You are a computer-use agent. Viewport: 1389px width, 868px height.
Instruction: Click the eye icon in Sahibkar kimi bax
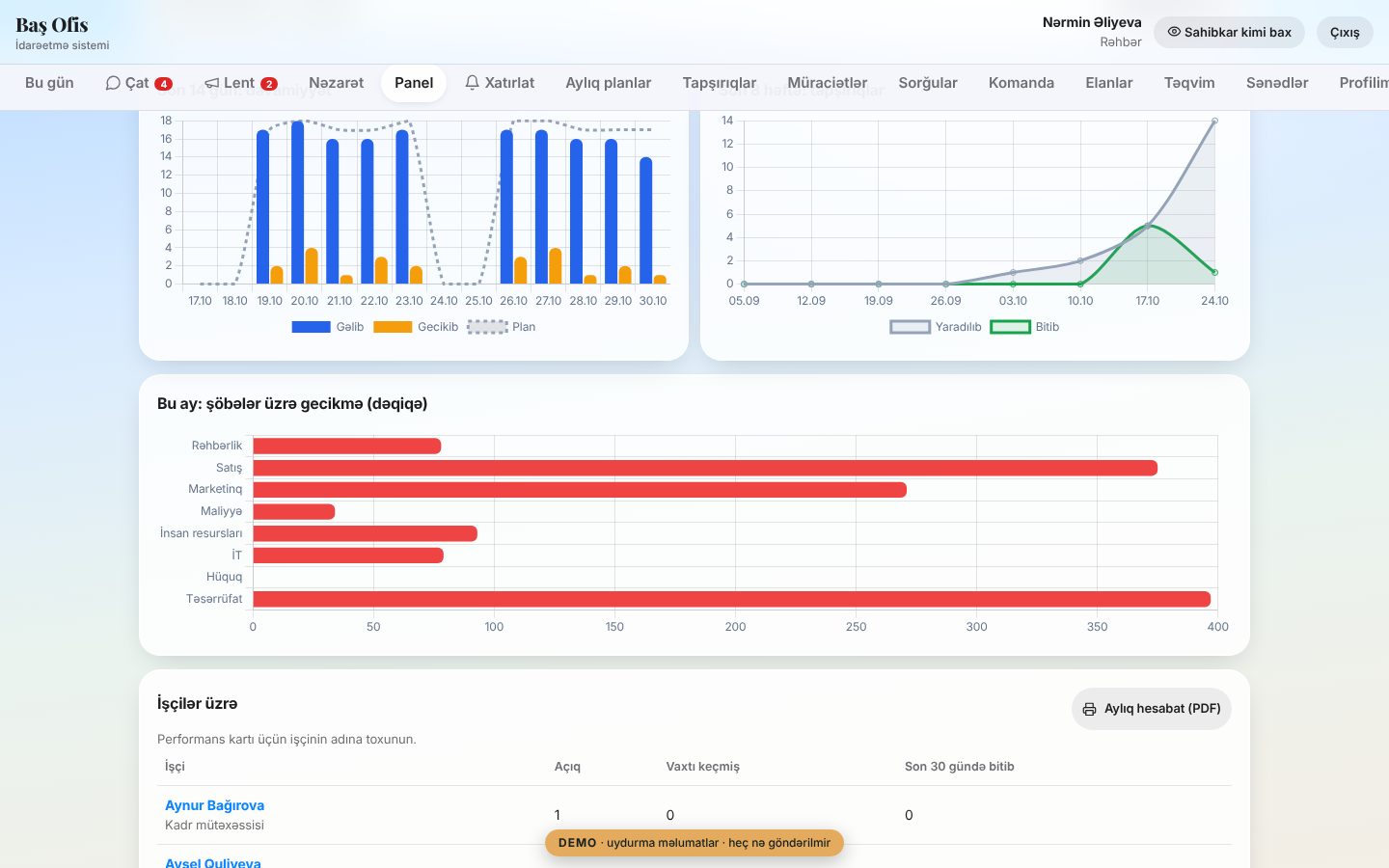coord(1174,32)
